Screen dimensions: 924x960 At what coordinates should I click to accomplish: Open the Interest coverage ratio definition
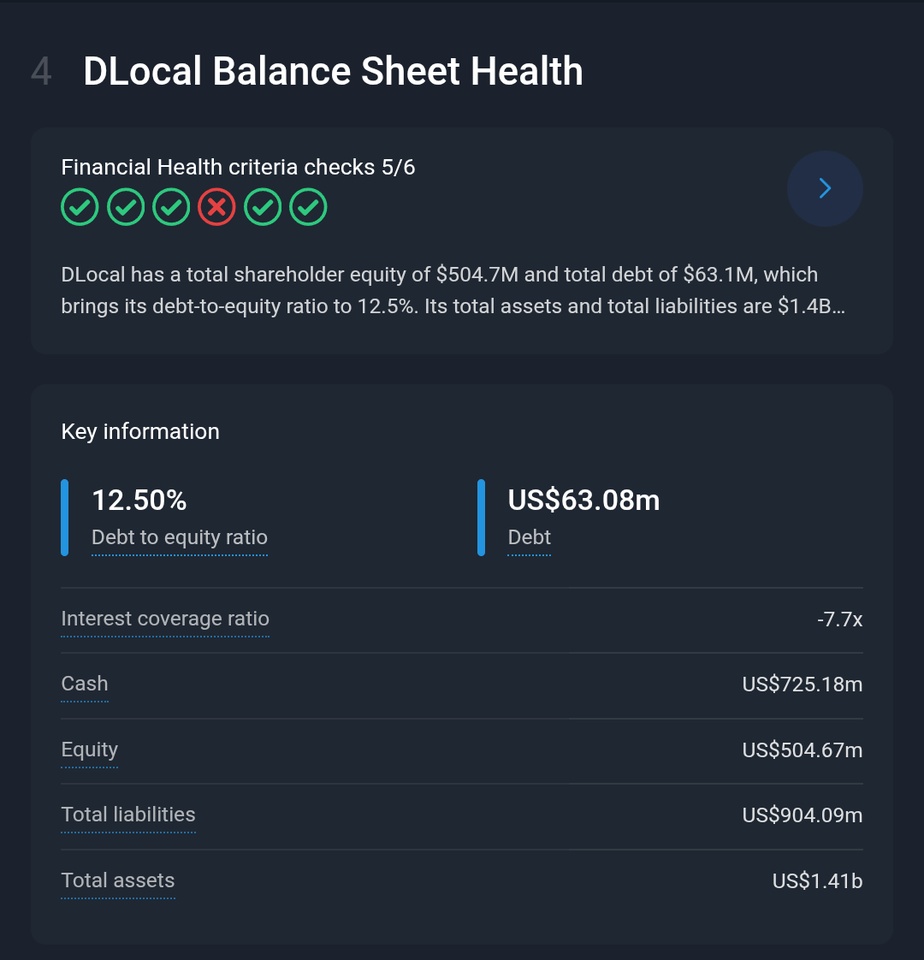(x=165, y=619)
